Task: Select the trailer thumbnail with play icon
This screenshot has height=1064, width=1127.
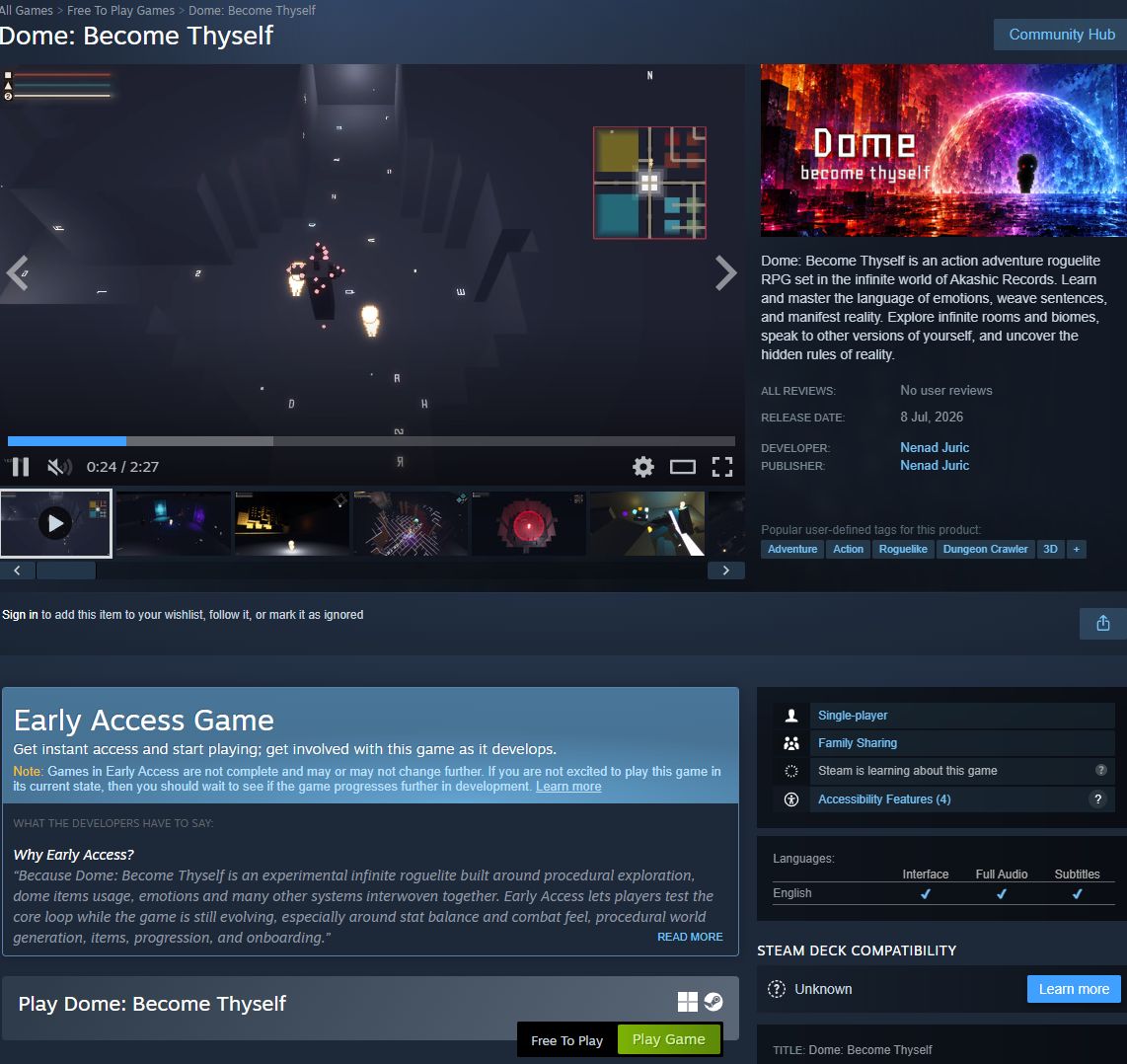Action: pyautogui.click(x=56, y=523)
